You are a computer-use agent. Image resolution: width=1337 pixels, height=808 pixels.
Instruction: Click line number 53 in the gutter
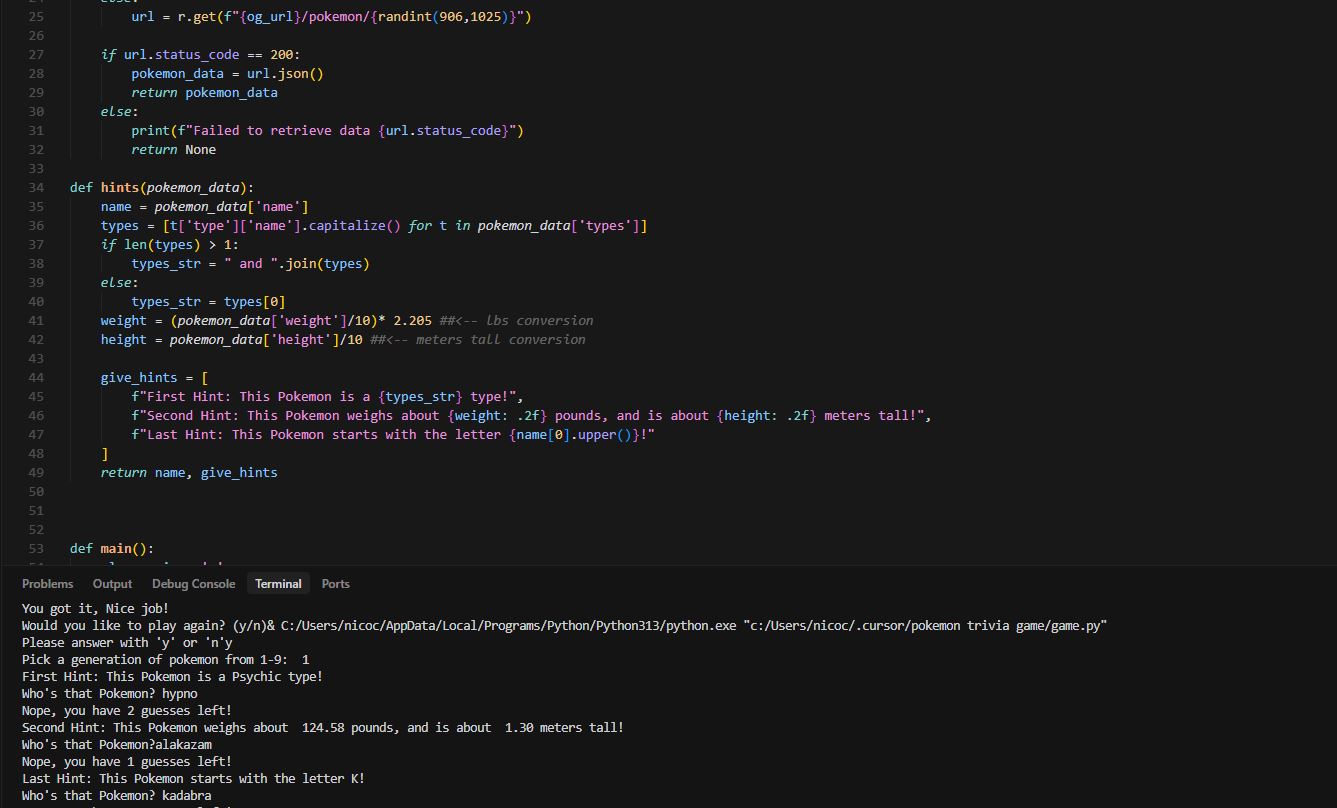36,549
